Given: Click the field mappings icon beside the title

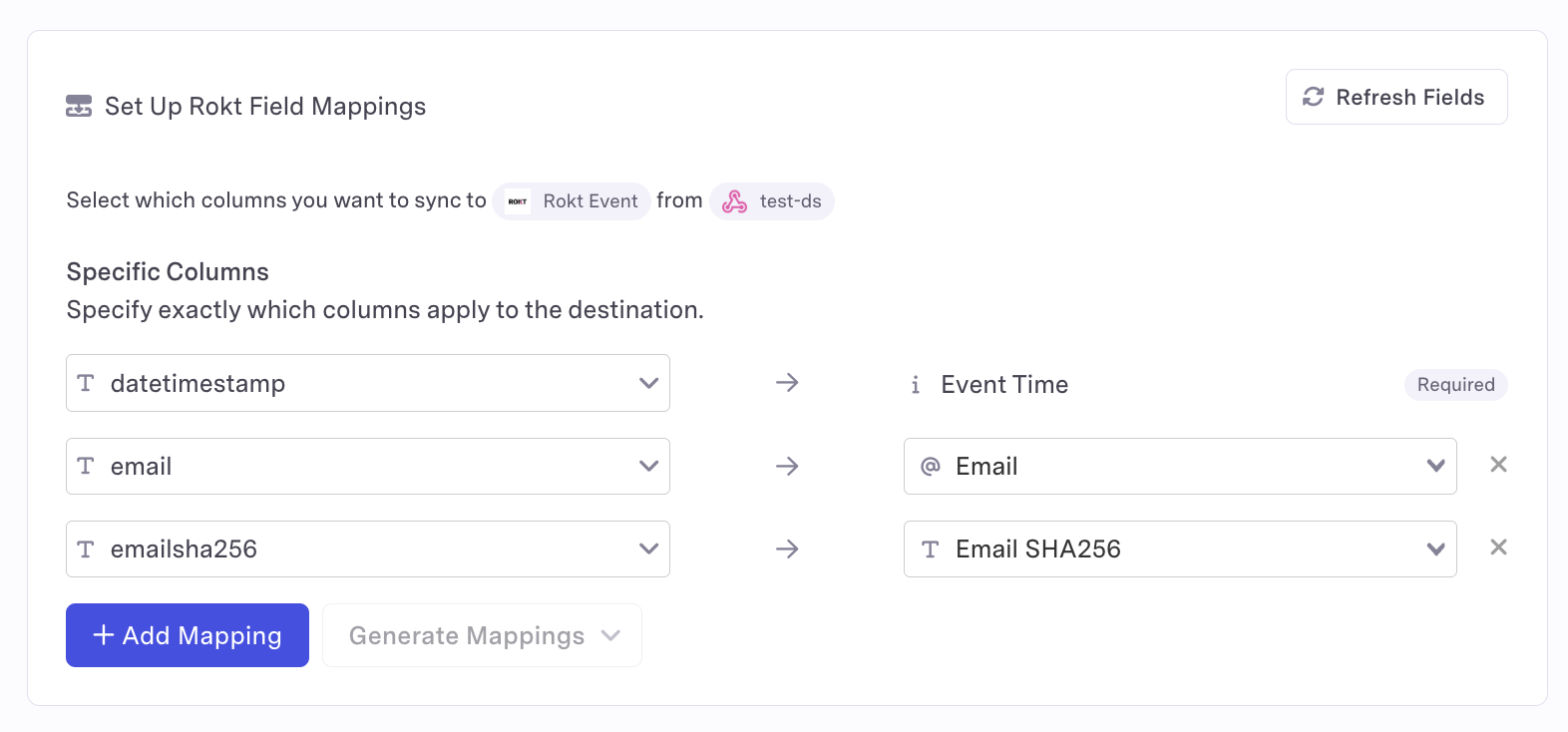Looking at the screenshot, I should coord(79,106).
